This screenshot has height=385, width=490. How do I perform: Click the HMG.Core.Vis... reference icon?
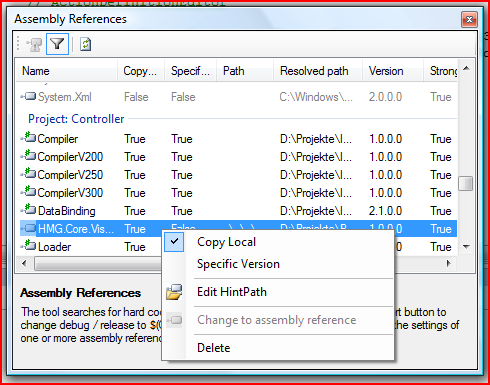[x=29, y=228]
